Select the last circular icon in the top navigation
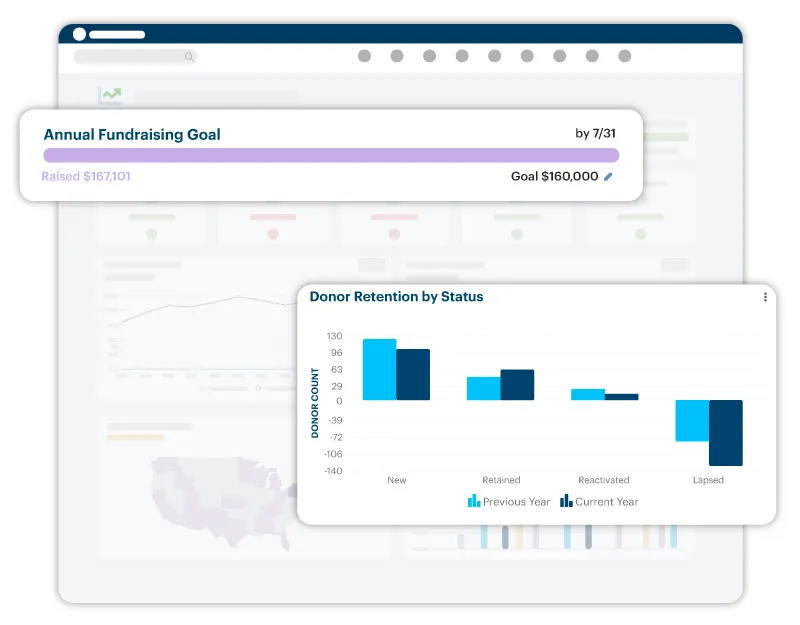This screenshot has height=625, width=800. click(625, 57)
